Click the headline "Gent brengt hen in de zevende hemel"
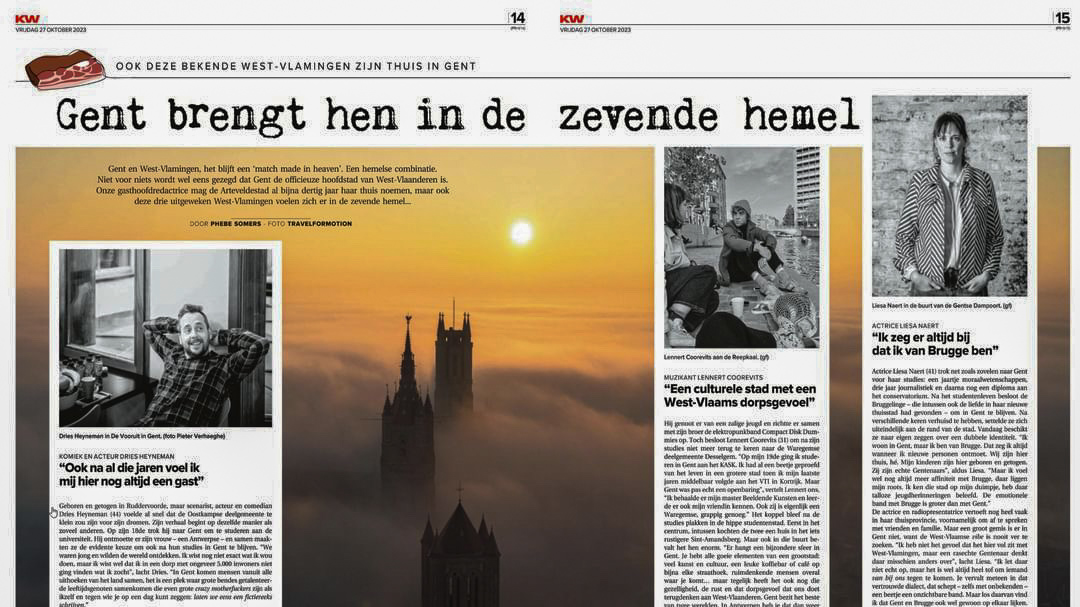The width and height of the screenshot is (1080, 607). point(457,115)
